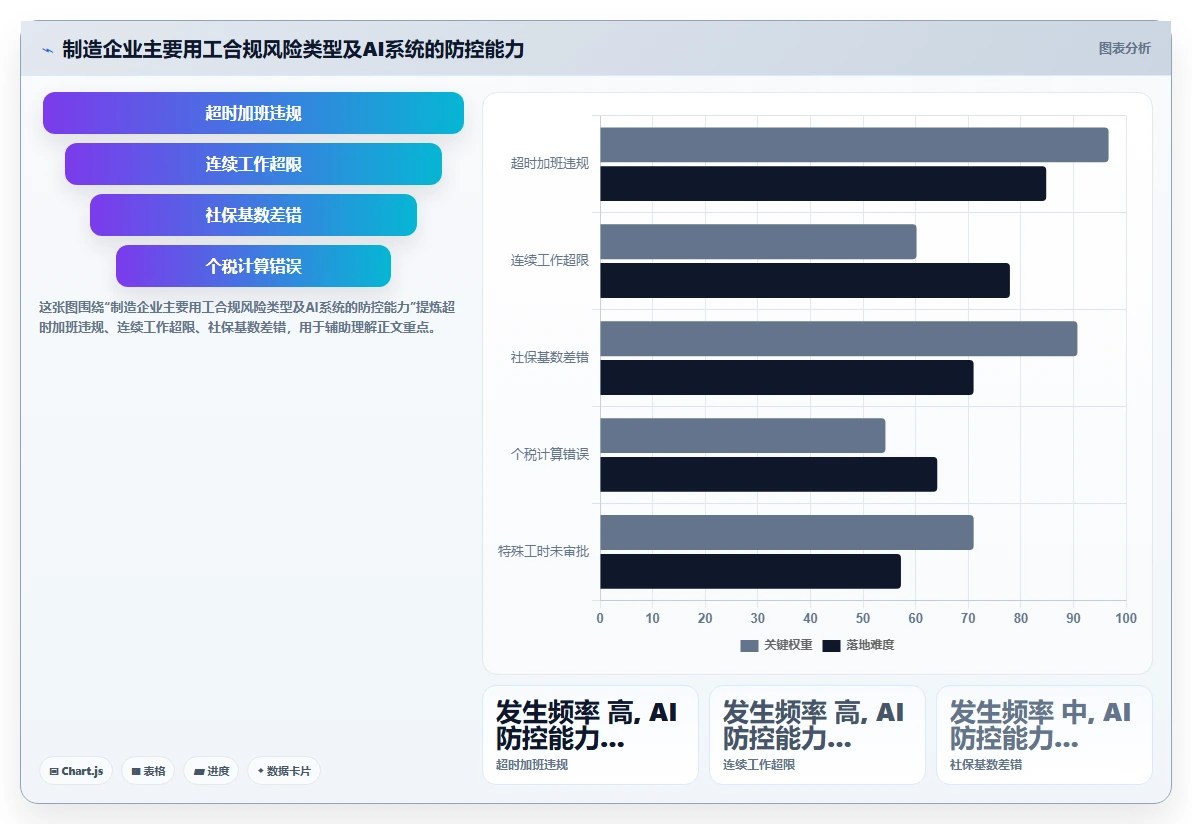Open the 社保基数差错 data card
This screenshot has width=1192, height=824.
(x=1045, y=735)
